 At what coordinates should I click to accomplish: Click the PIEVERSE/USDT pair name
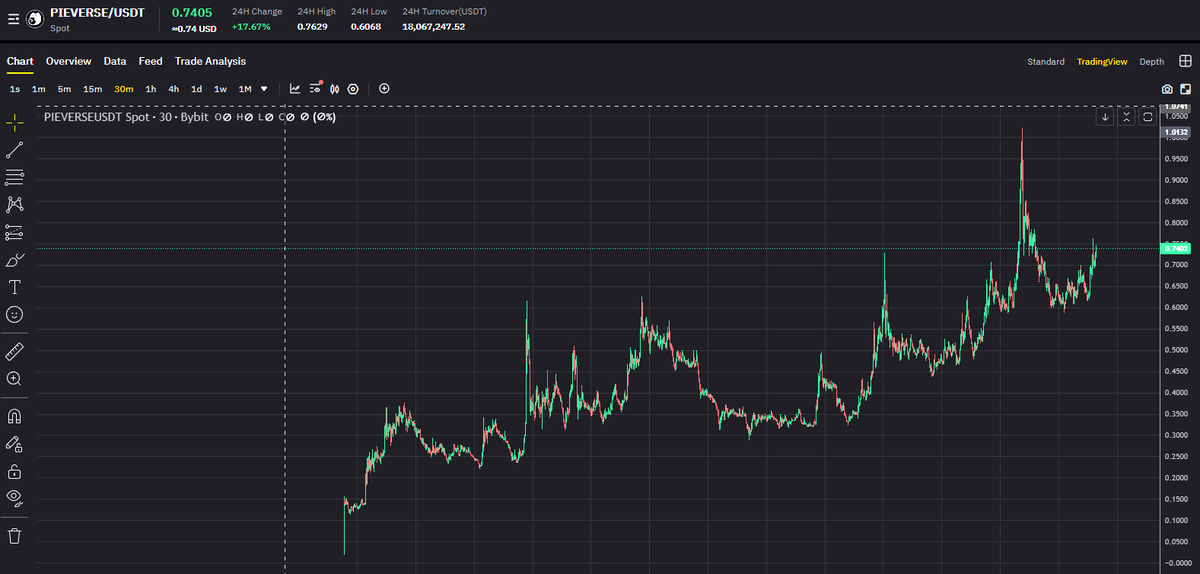pyautogui.click(x=97, y=13)
